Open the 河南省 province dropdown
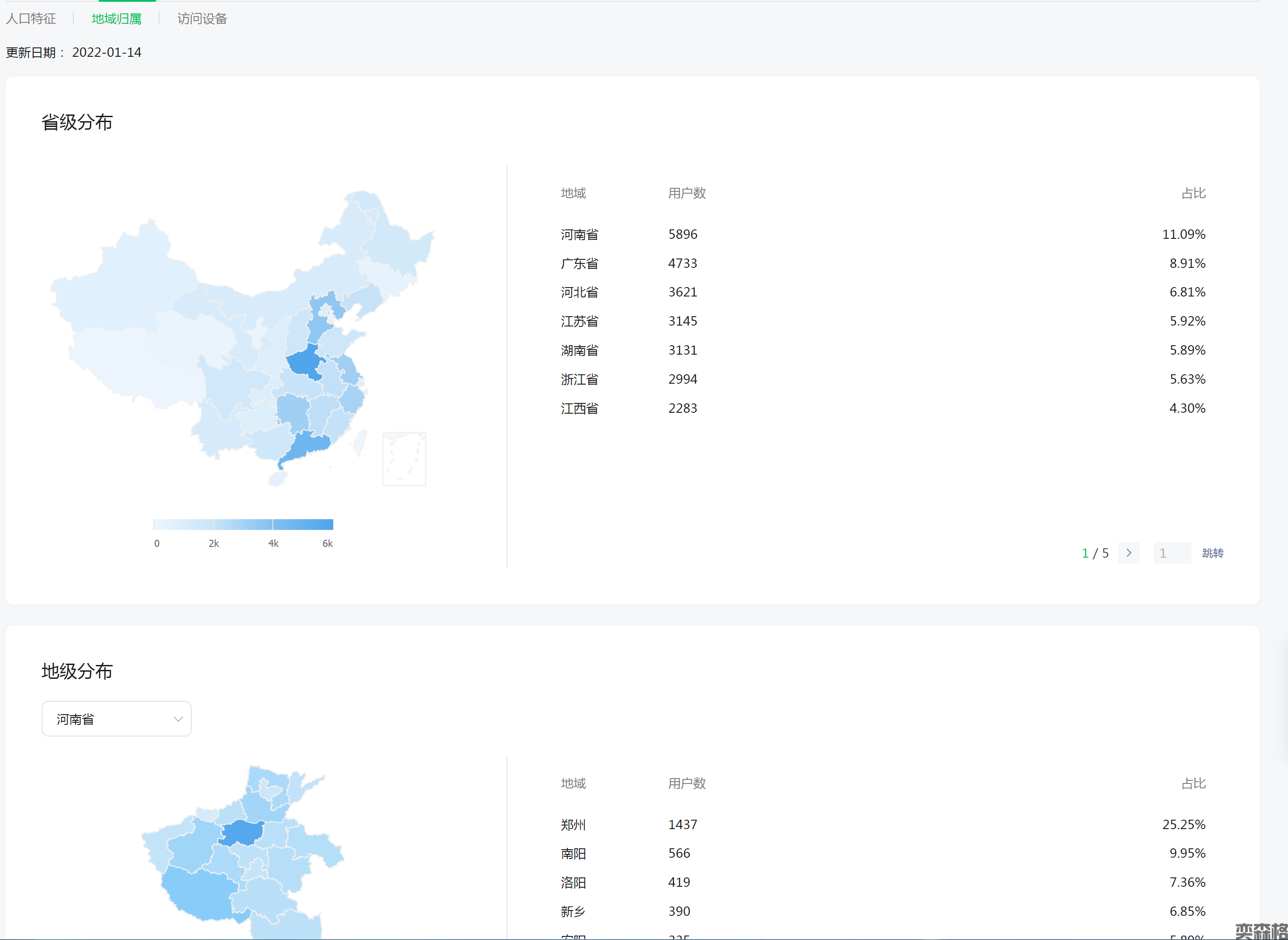 (116, 719)
